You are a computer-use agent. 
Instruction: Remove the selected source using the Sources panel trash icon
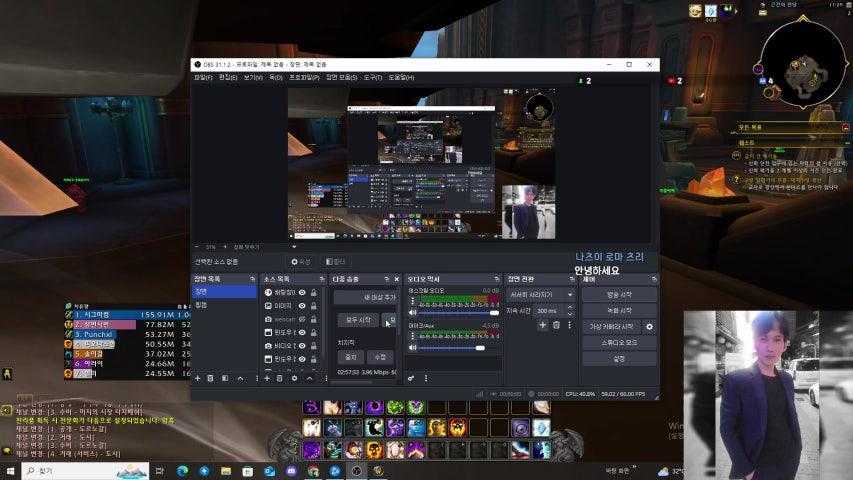click(x=280, y=378)
